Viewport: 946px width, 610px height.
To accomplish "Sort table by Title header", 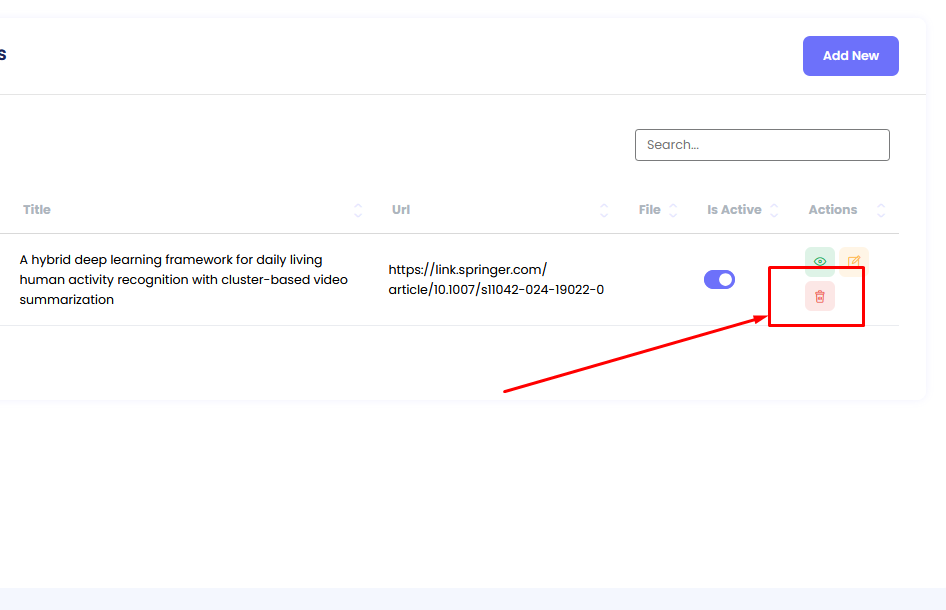I will click(x=37, y=210).
